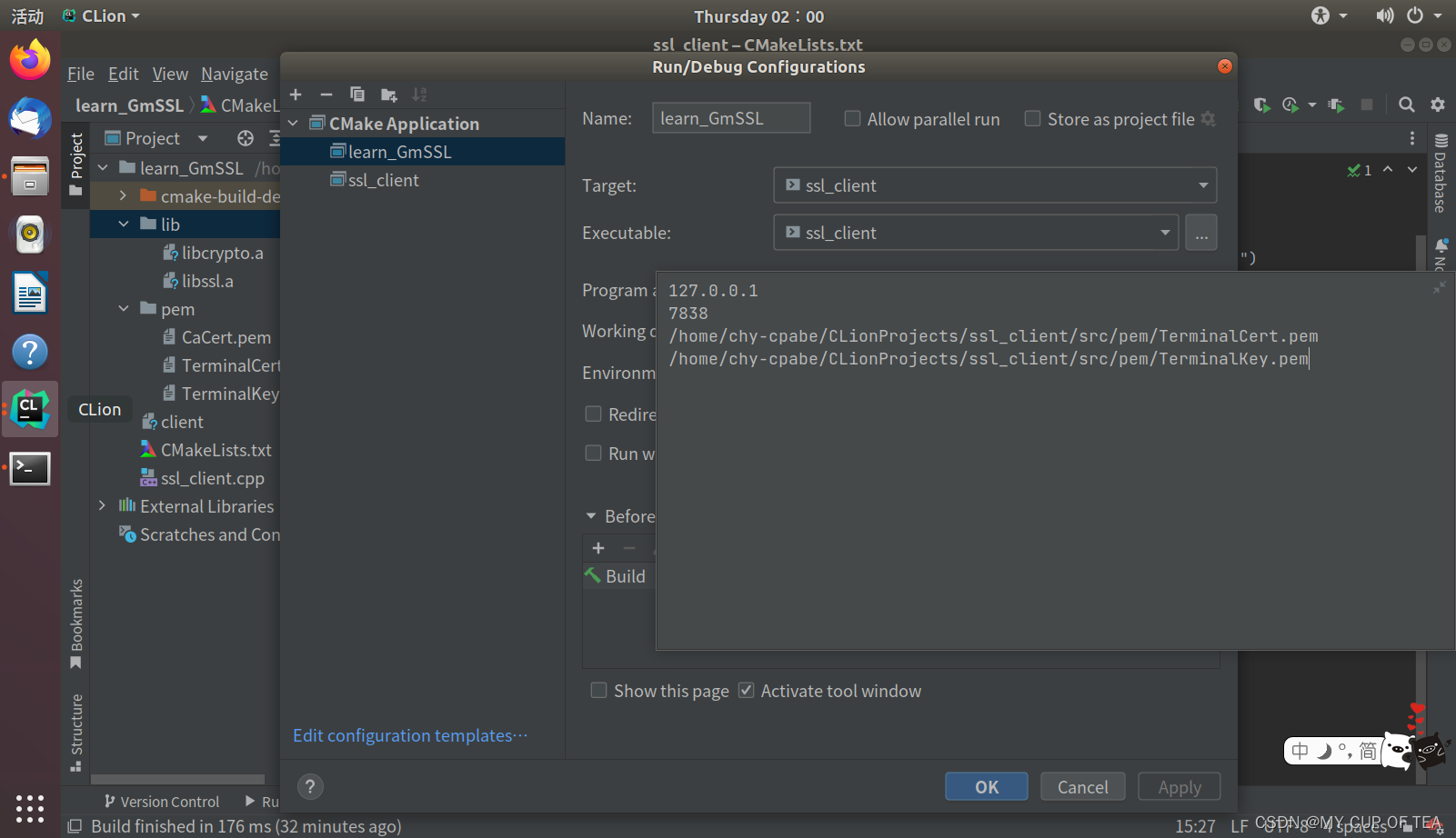Viewport: 1456px width, 838px height.
Task: Collapse the Before launch section
Action: pos(591,516)
